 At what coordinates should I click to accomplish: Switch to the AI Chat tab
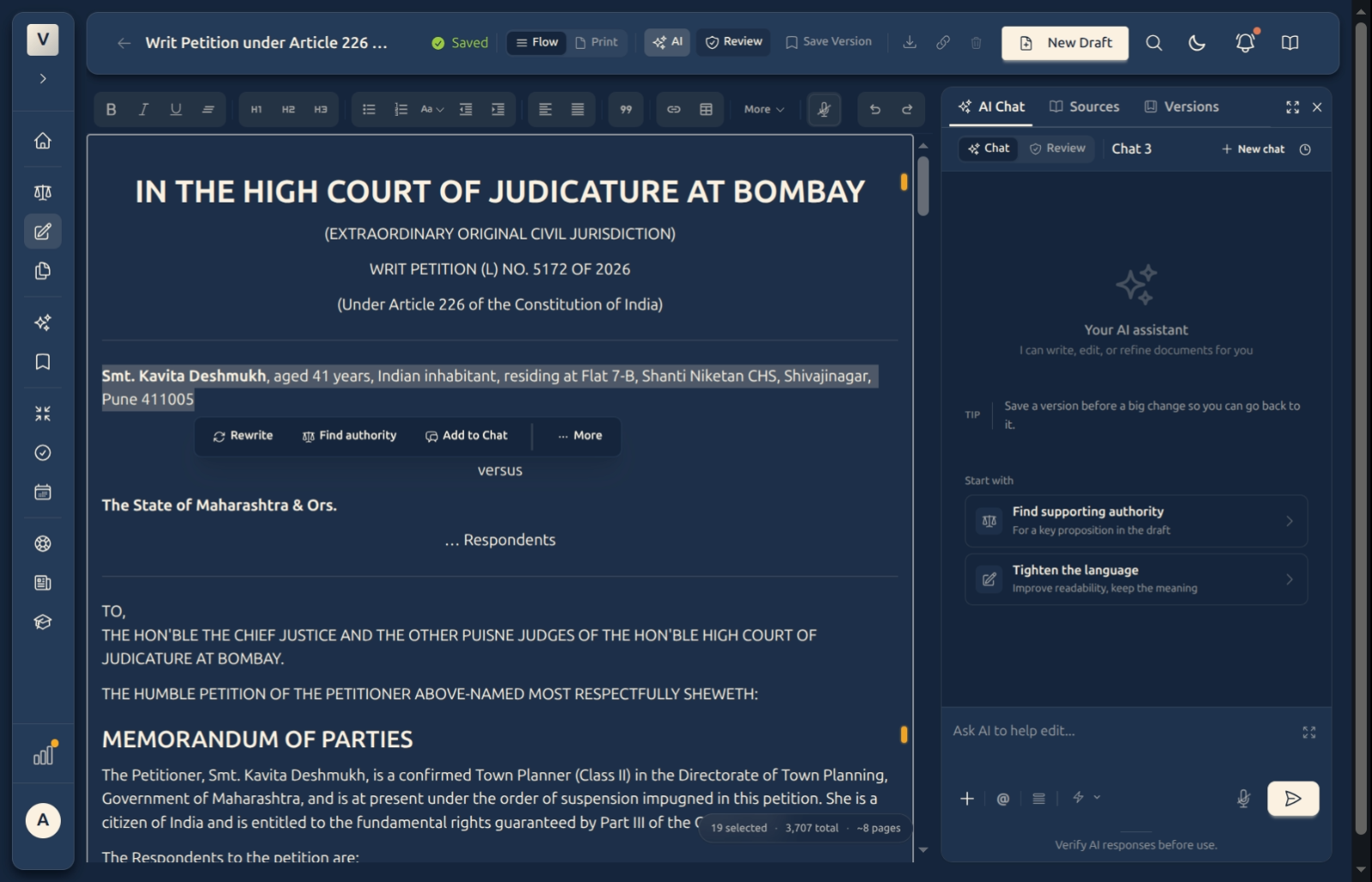pyautogui.click(x=991, y=107)
